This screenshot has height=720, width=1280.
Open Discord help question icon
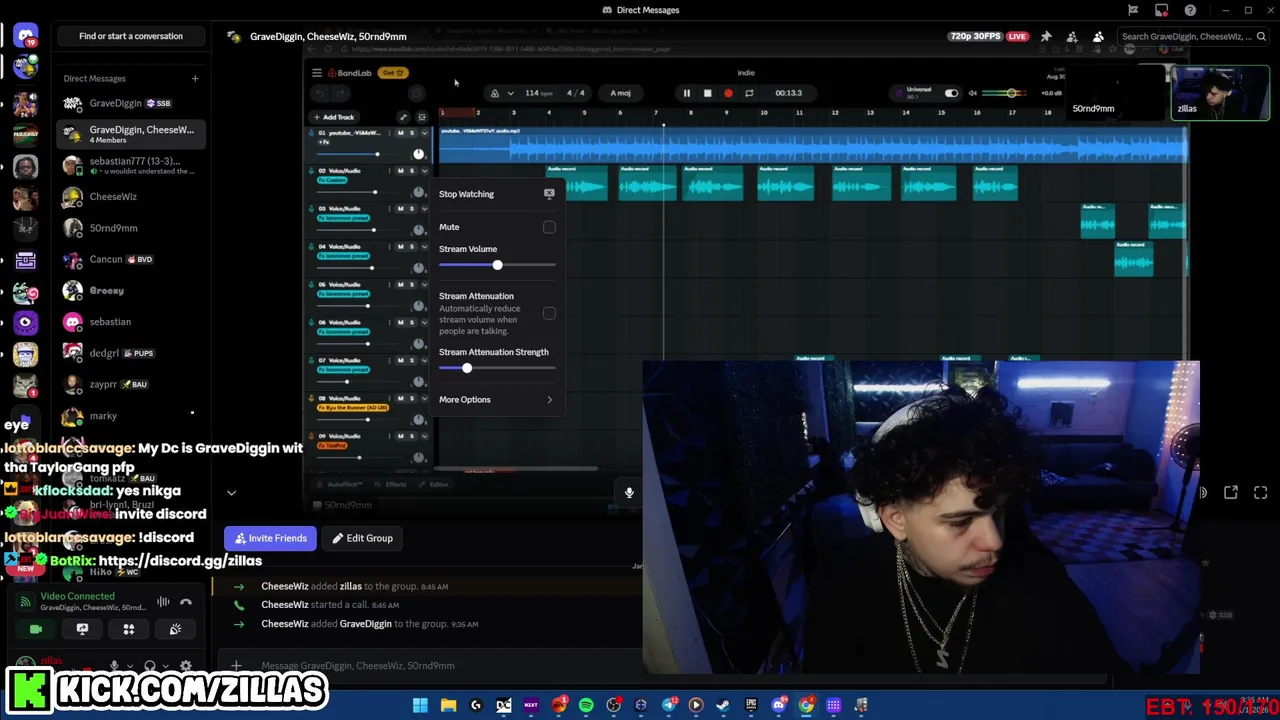tap(1190, 10)
